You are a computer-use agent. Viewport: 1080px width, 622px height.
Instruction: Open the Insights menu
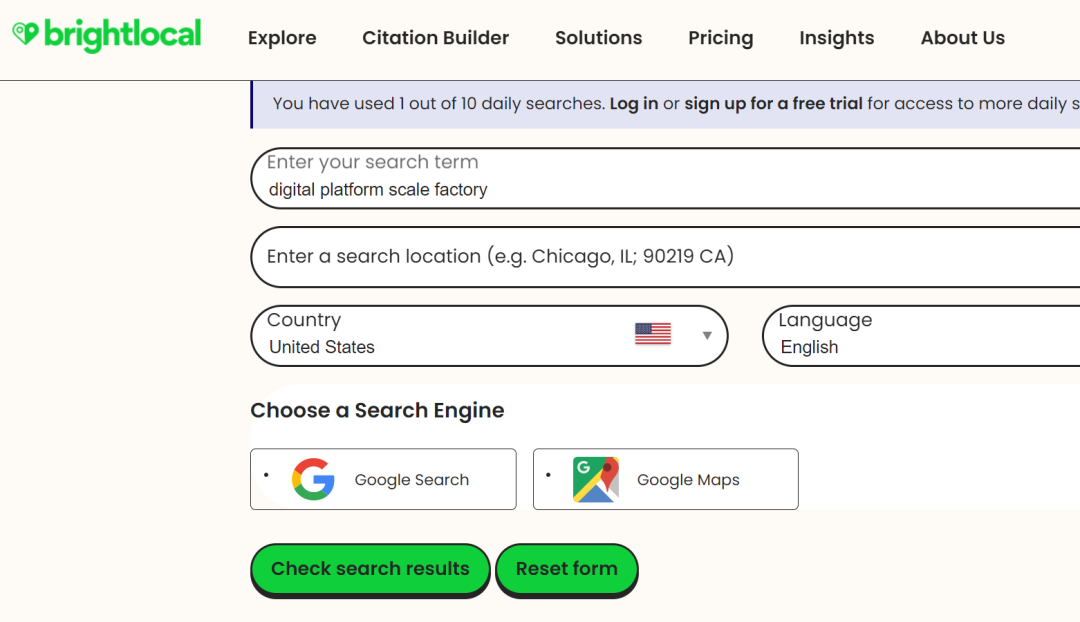pos(836,38)
